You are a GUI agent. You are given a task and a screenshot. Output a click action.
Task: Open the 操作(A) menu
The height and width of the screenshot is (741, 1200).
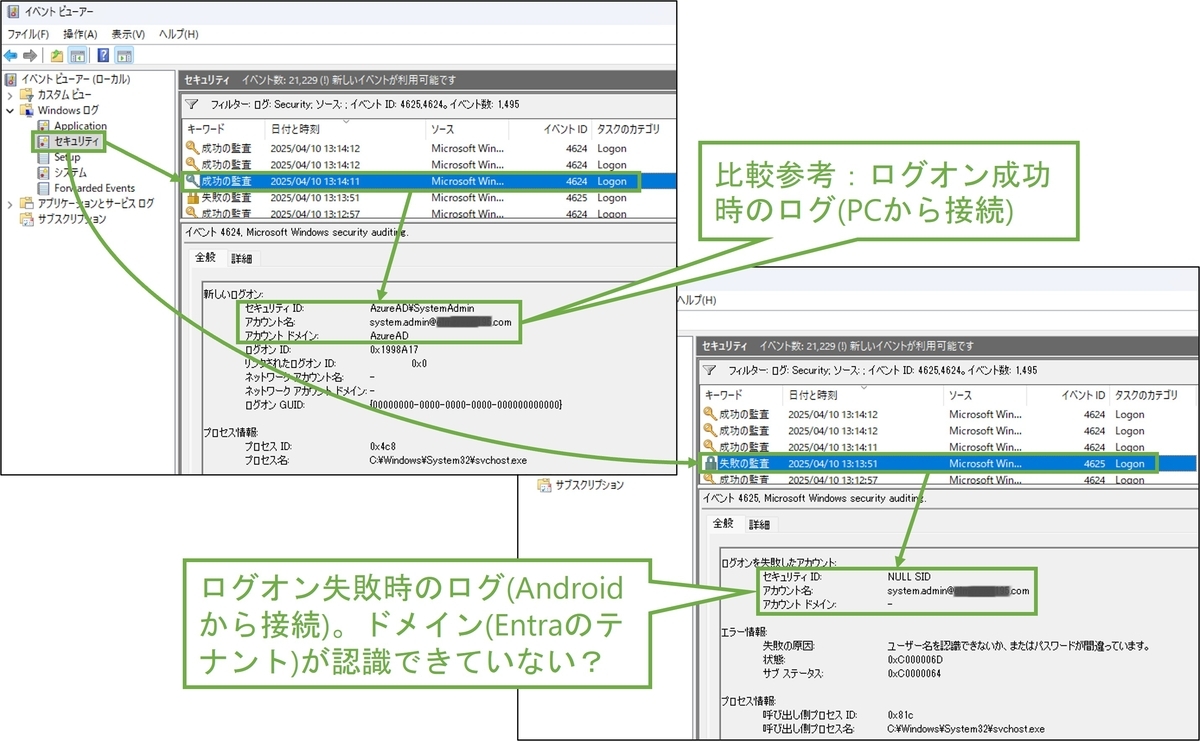point(80,34)
